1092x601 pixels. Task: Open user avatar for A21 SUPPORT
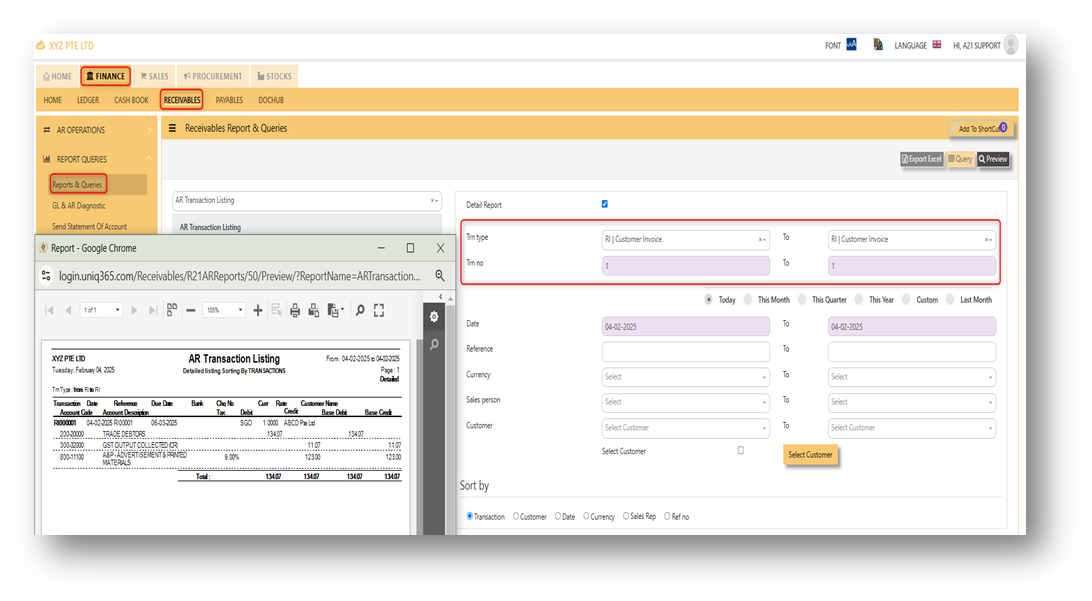[x=1011, y=45]
